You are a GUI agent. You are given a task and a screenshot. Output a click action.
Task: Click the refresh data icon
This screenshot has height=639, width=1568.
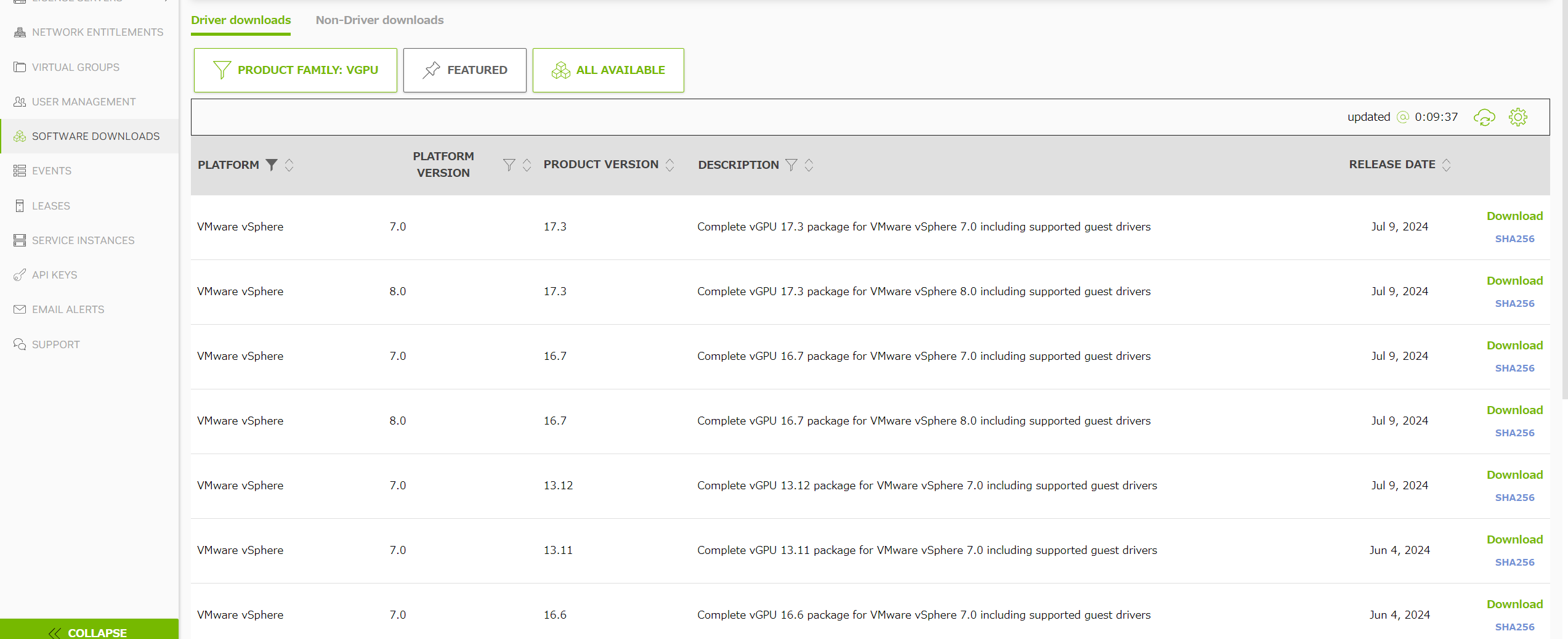[x=1485, y=116]
